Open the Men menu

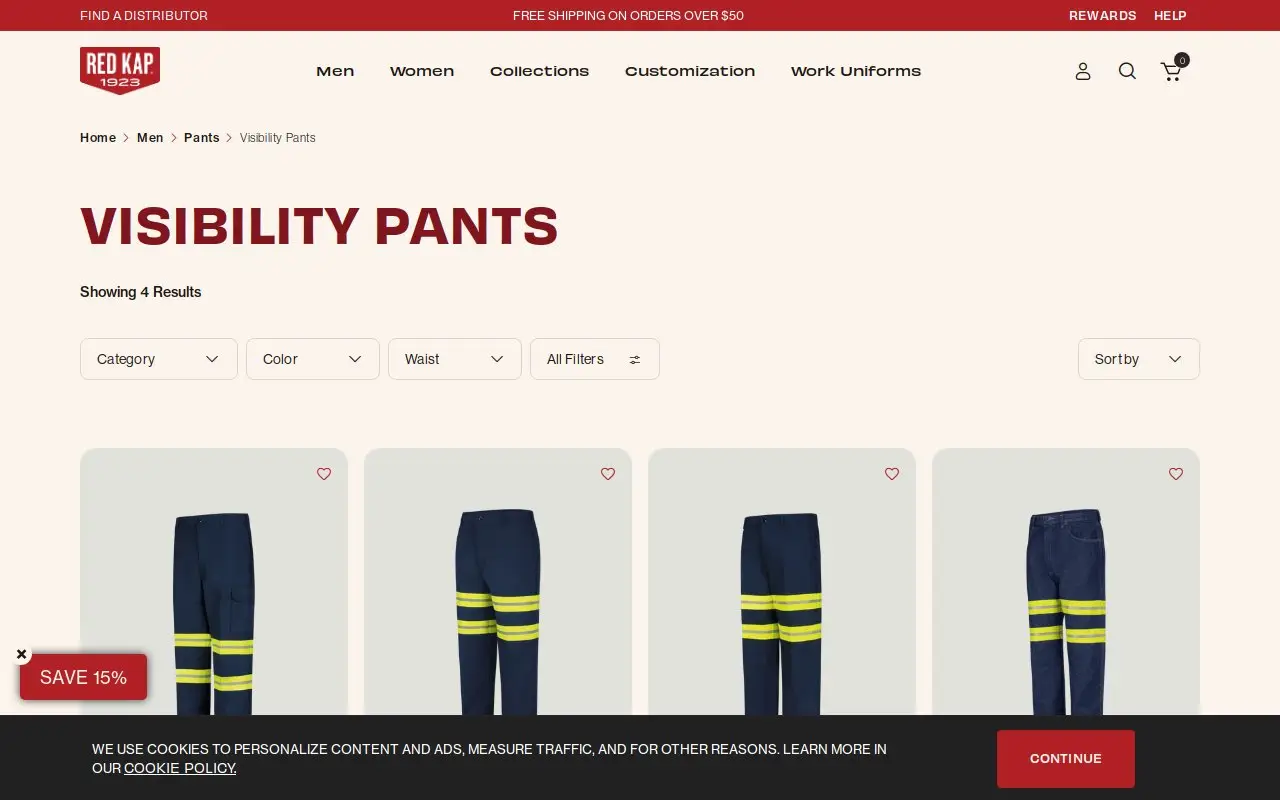[x=335, y=71]
